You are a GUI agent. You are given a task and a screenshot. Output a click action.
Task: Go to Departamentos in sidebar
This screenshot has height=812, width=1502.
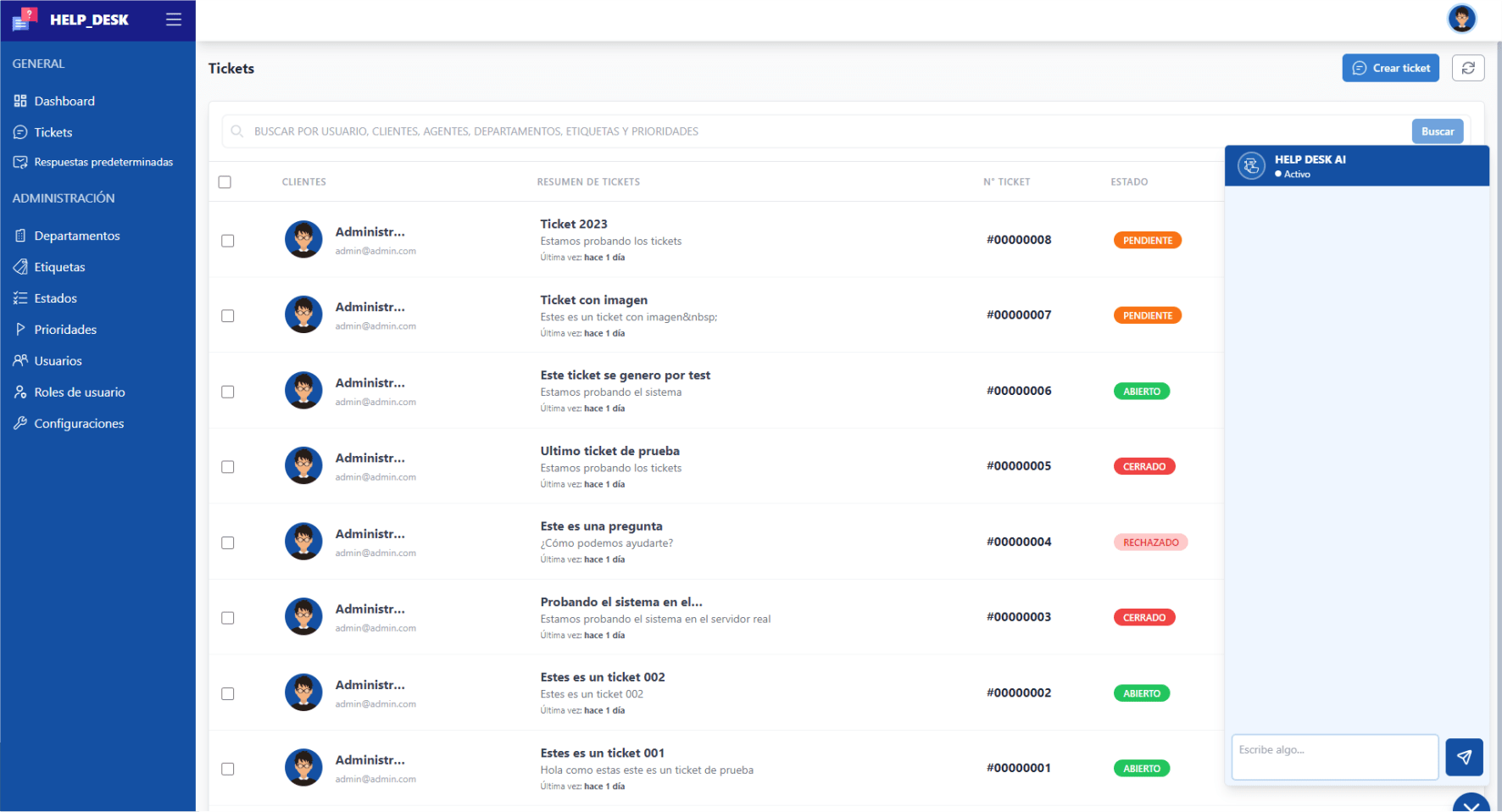click(x=77, y=236)
